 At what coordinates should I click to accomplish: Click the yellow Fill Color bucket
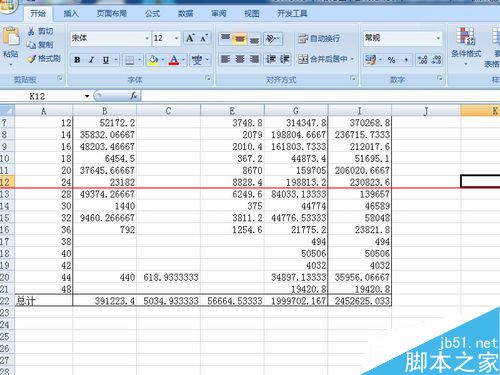(153, 60)
